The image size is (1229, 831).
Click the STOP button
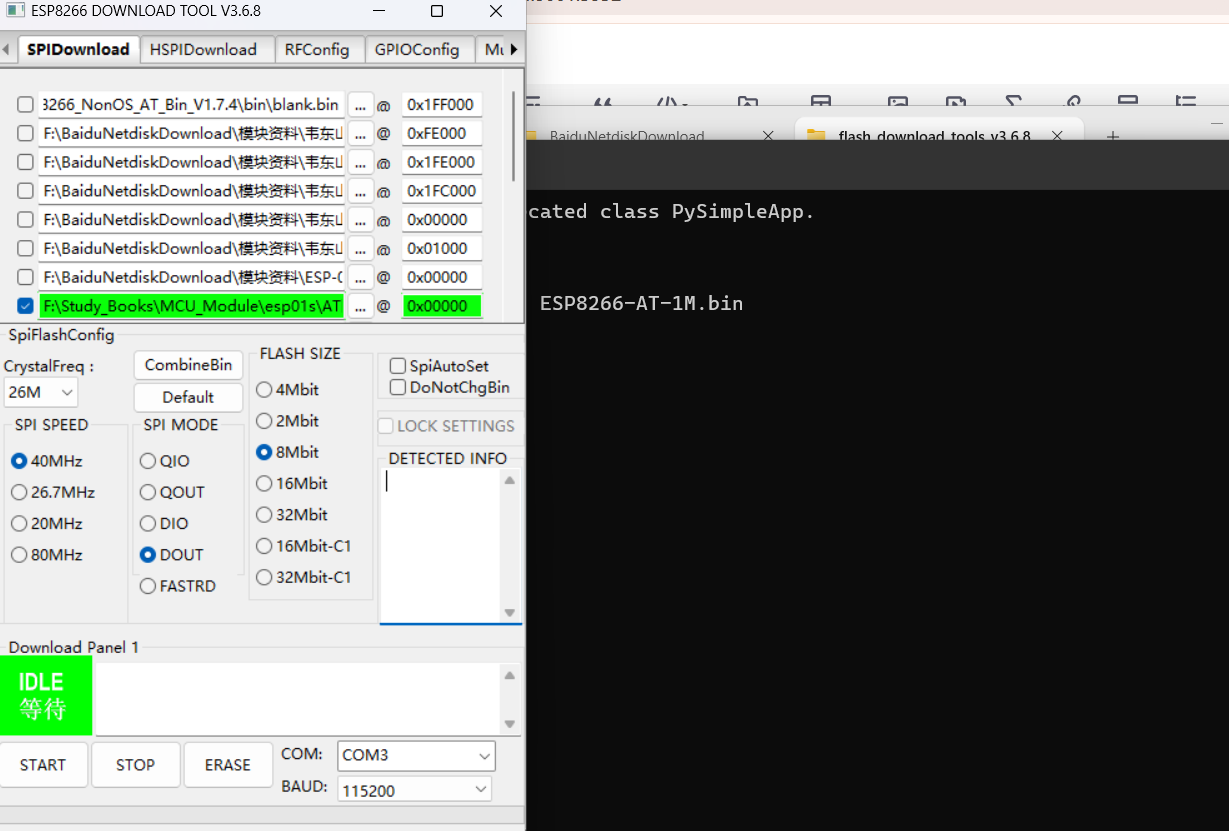tap(135, 765)
